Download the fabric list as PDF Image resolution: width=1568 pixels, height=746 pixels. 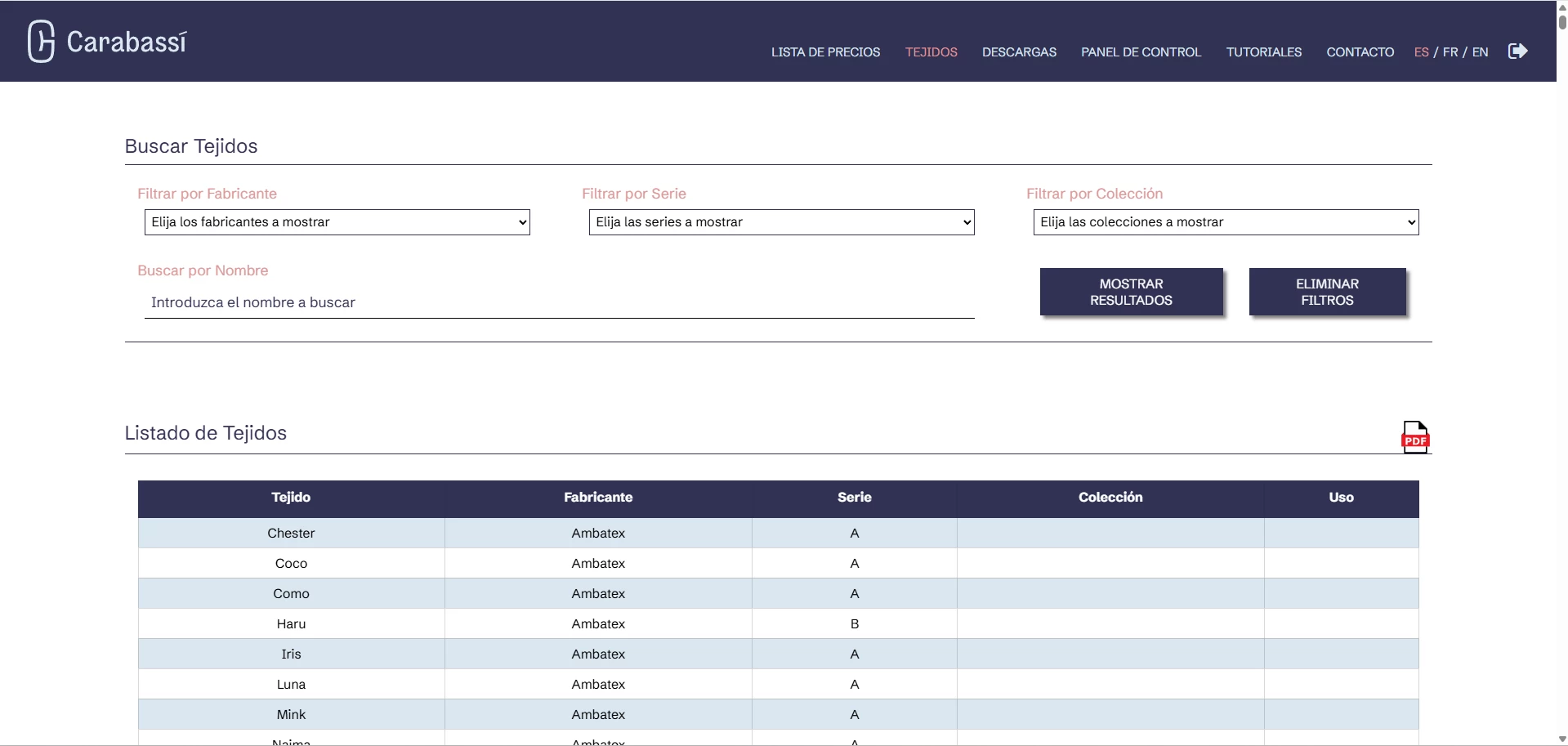pyautogui.click(x=1414, y=437)
